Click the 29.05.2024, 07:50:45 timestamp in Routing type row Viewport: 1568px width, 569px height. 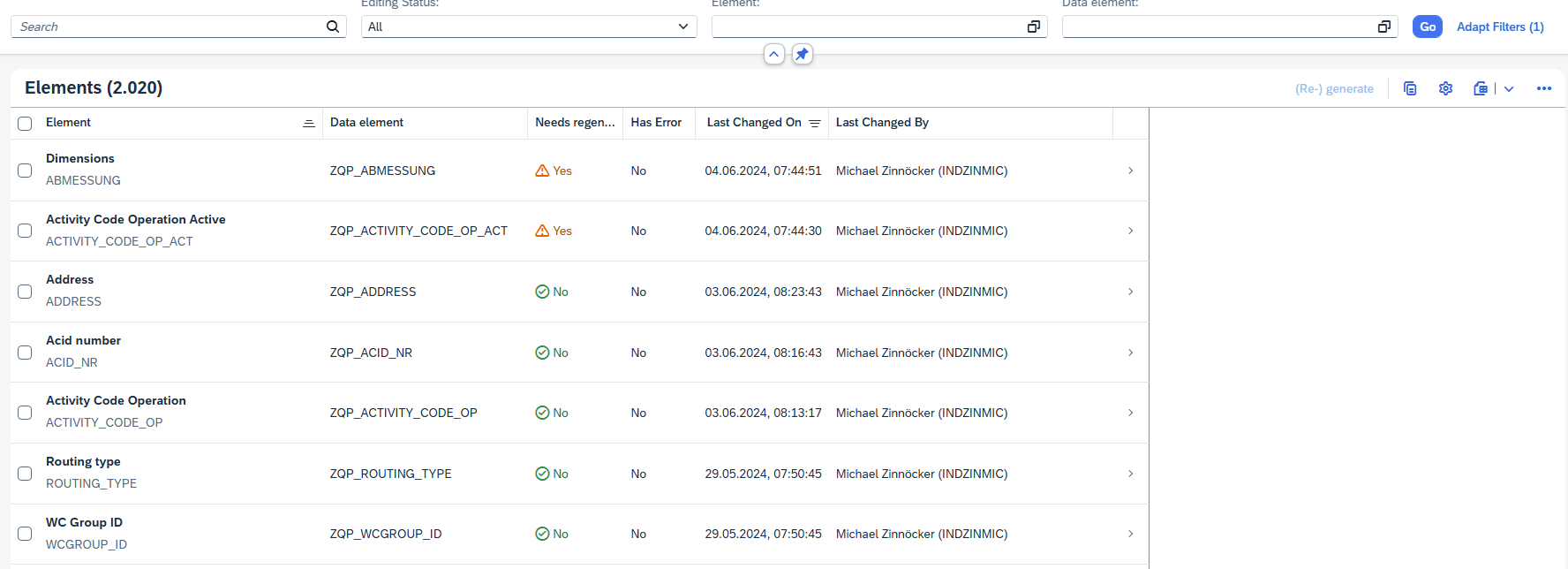pos(763,474)
